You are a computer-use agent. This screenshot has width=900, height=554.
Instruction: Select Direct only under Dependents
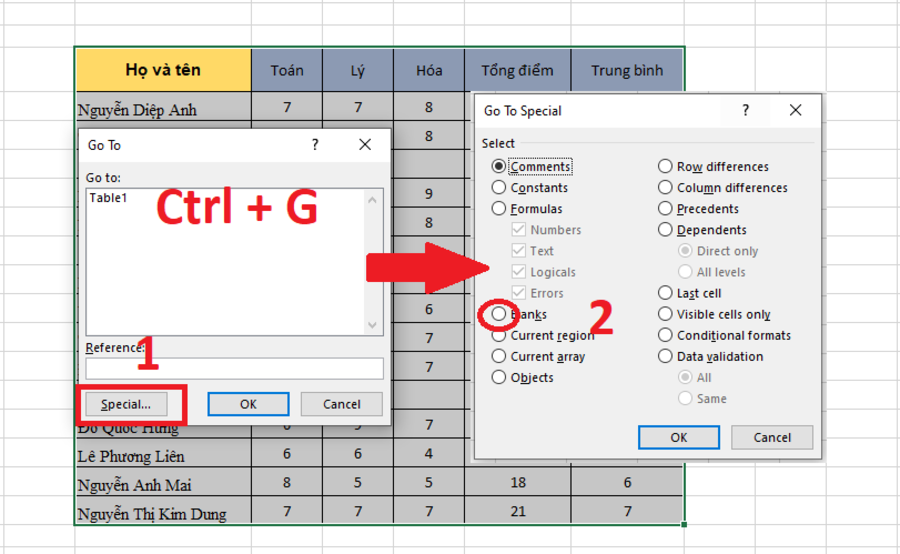685,251
